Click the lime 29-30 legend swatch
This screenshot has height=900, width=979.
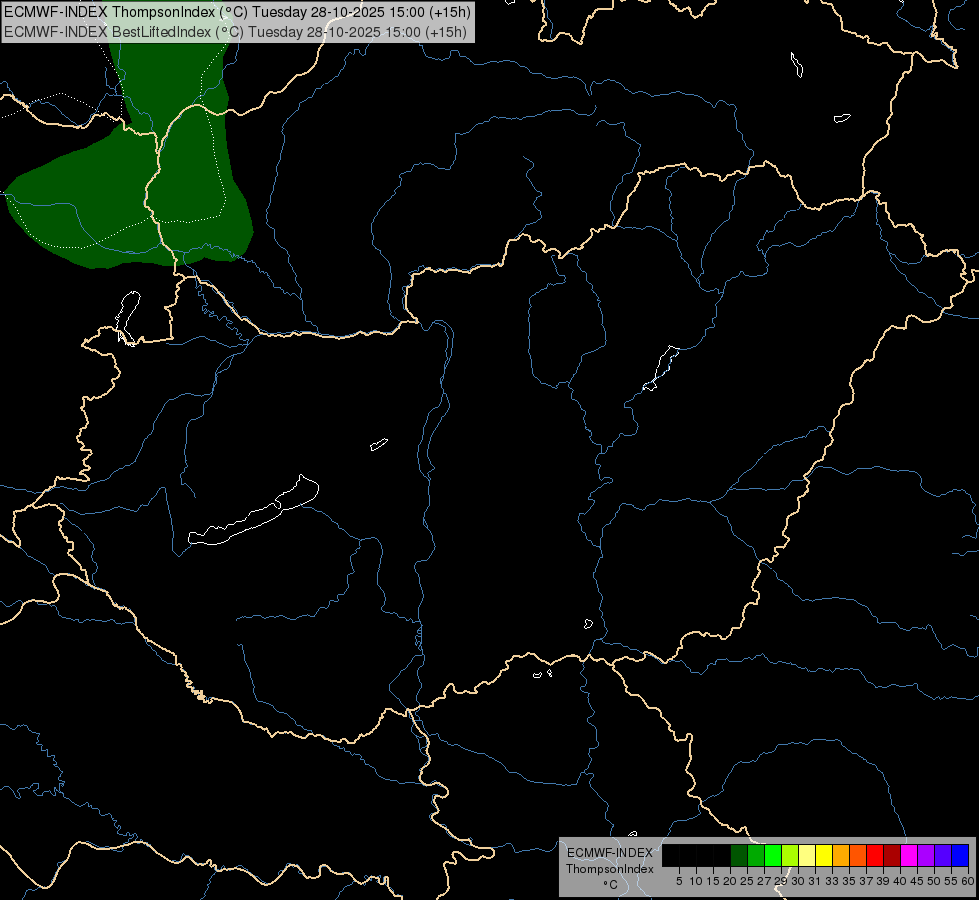click(x=790, y=855)
